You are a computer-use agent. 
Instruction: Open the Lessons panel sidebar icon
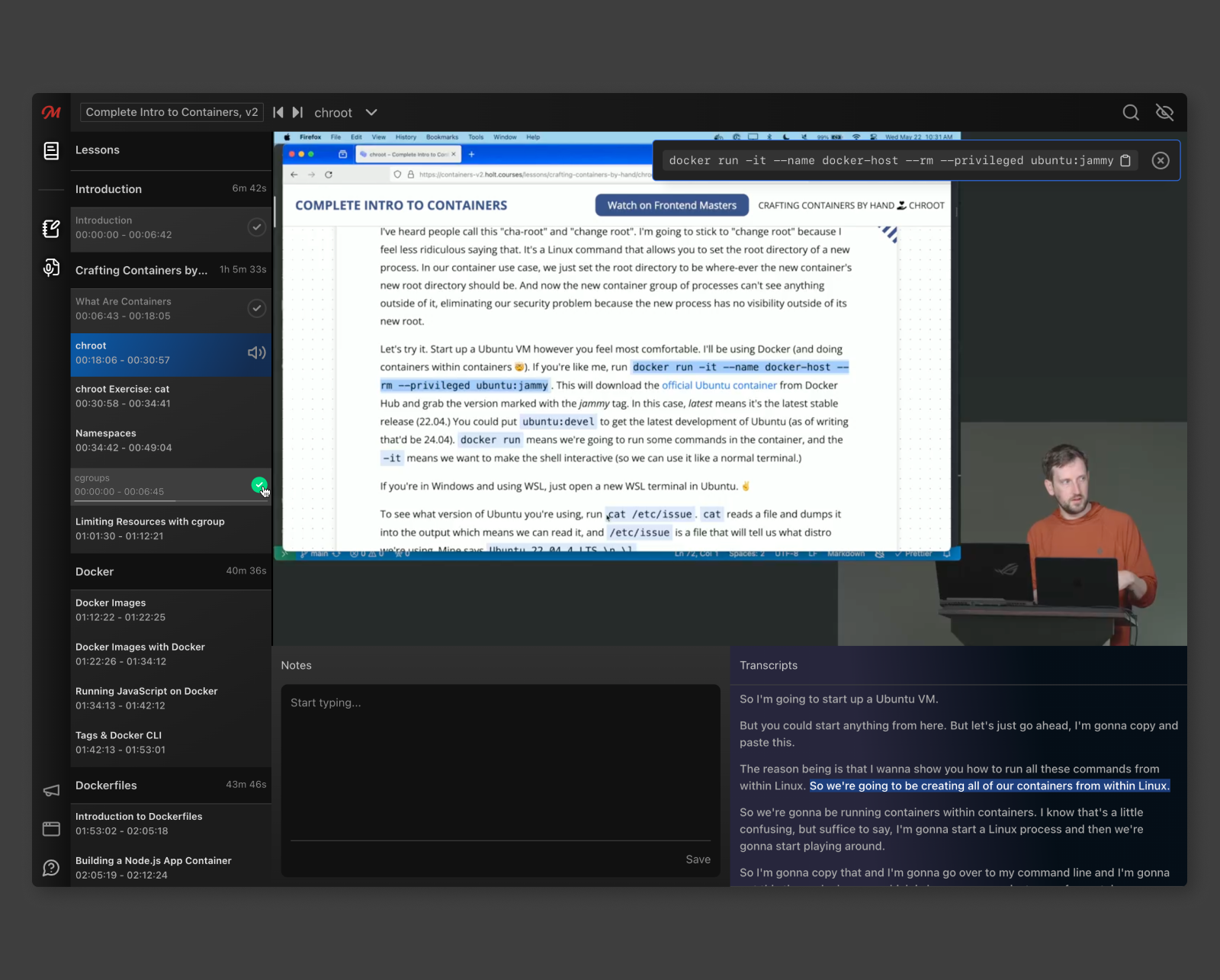point(51,151)
